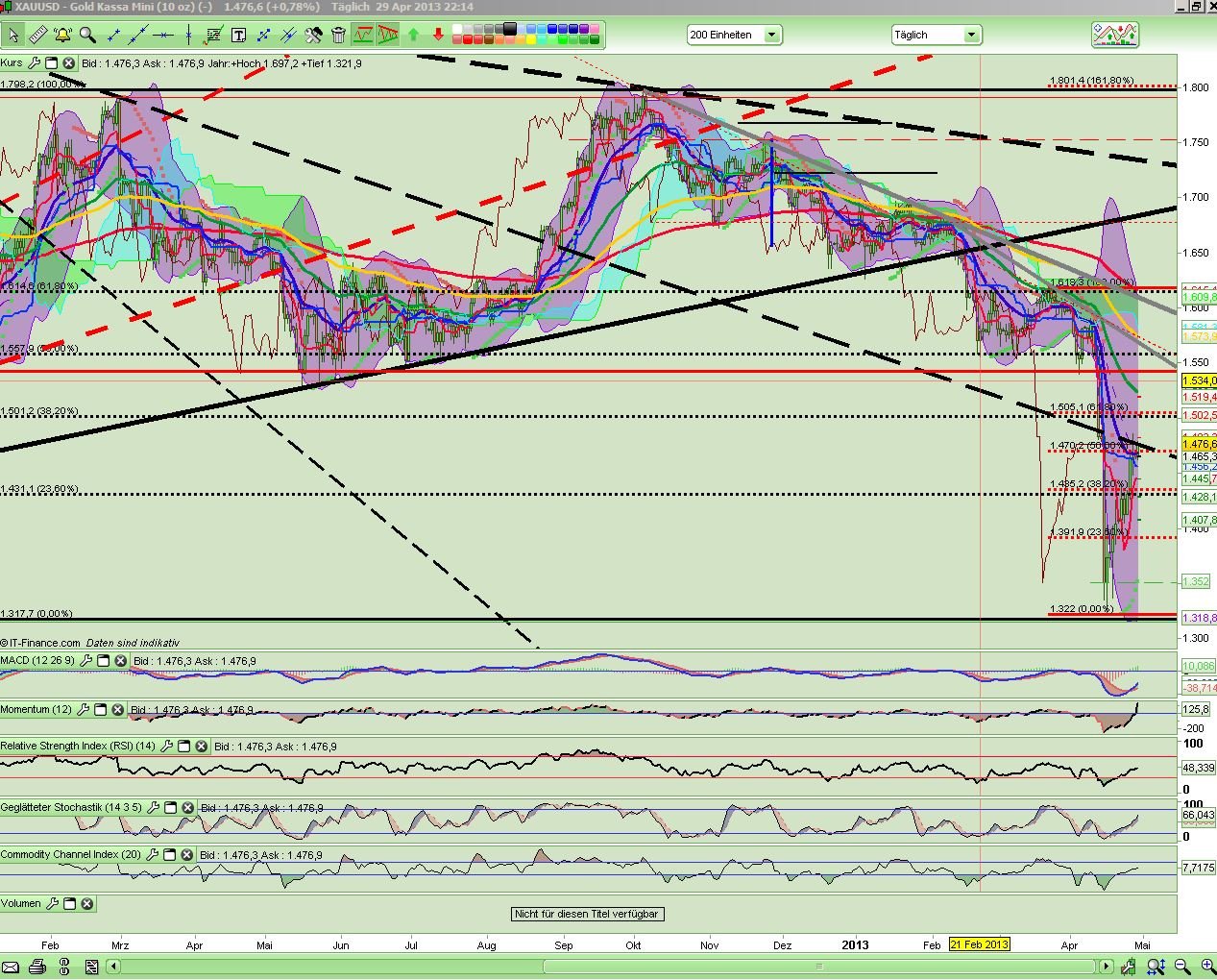Toggle Kurs panel window mode icon
The width and height of the screenshot is (1217, 980).
click(x=52, y=63)
